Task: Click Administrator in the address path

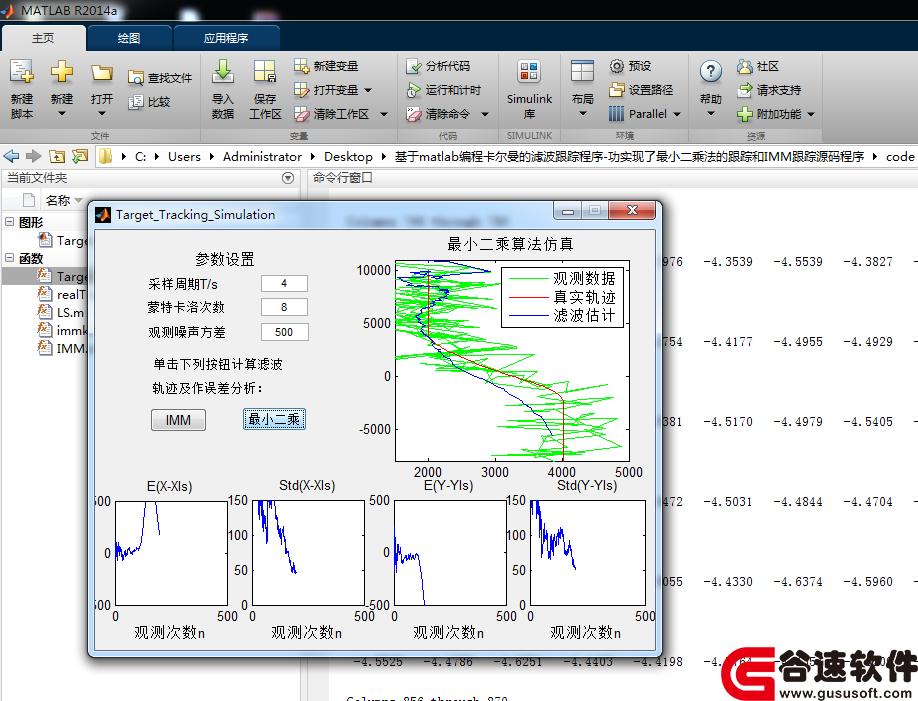Action: point(262,157)
